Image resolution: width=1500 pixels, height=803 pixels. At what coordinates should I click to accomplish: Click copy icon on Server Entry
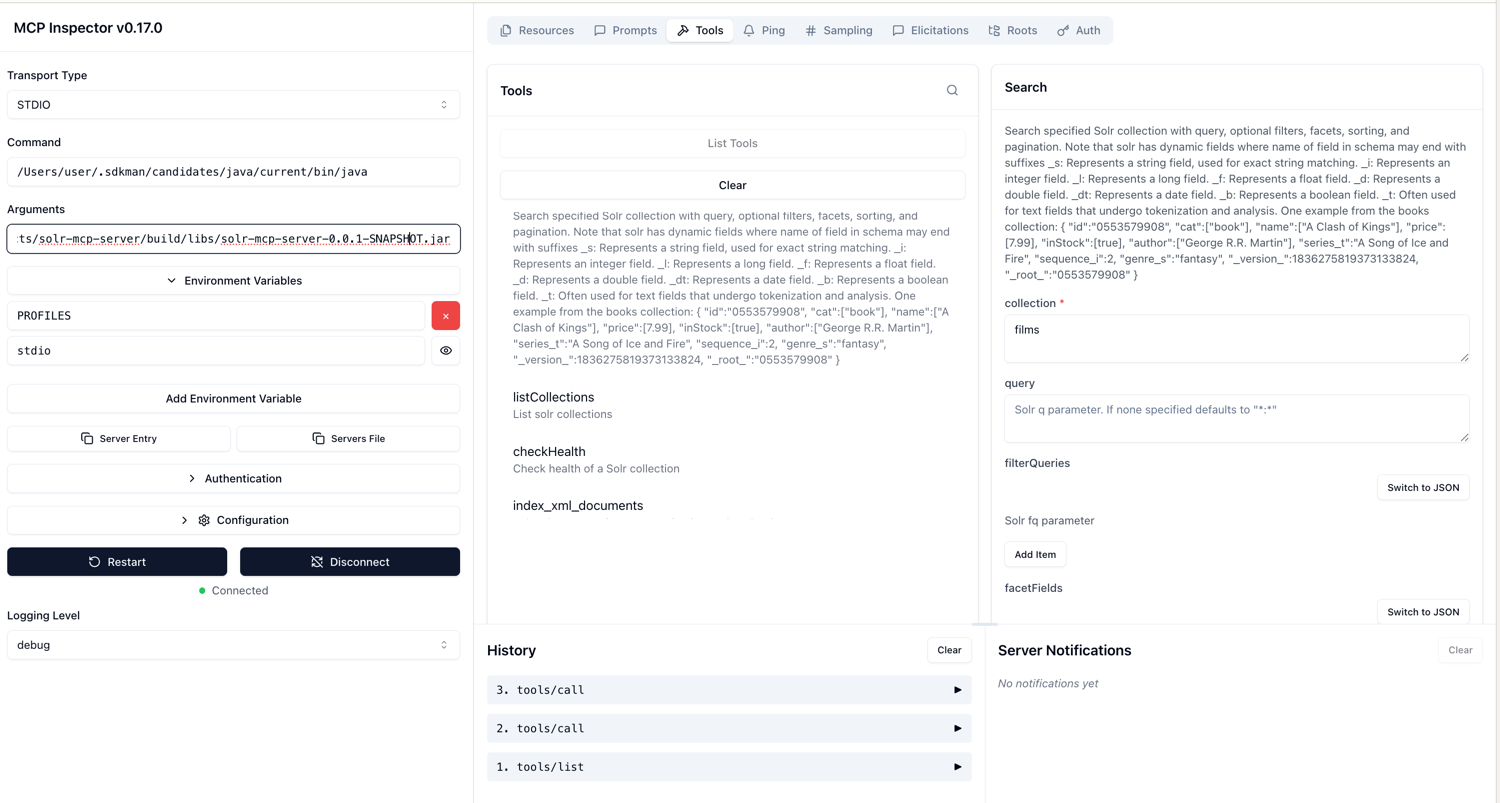point(87,439)
